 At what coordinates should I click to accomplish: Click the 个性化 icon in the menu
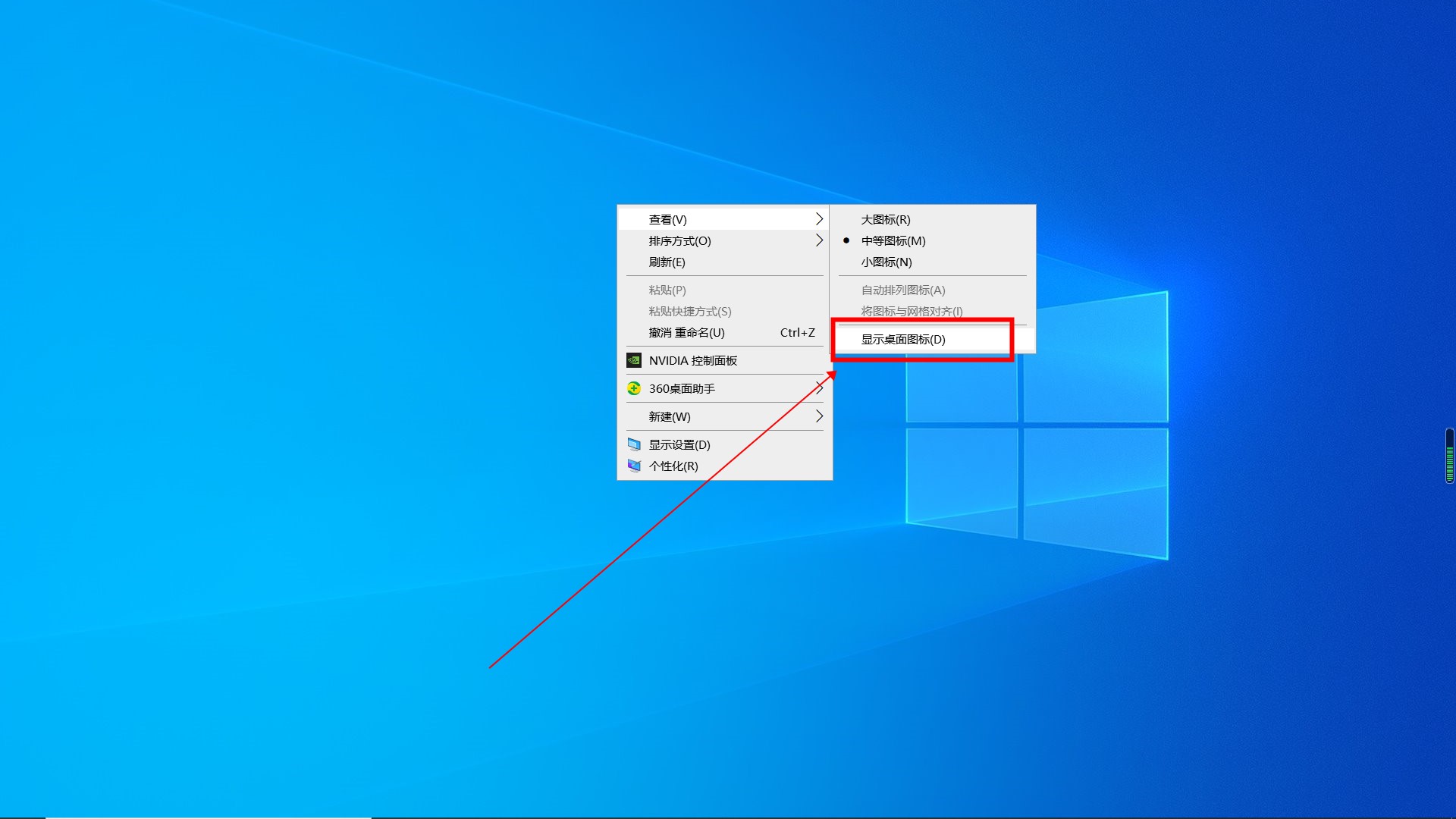click(634, 466)
